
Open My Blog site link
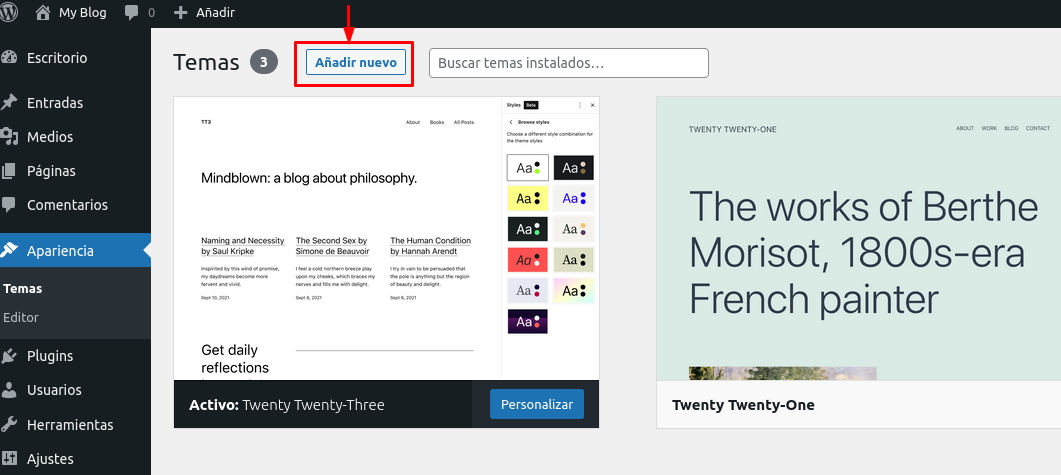pos(83,12)
